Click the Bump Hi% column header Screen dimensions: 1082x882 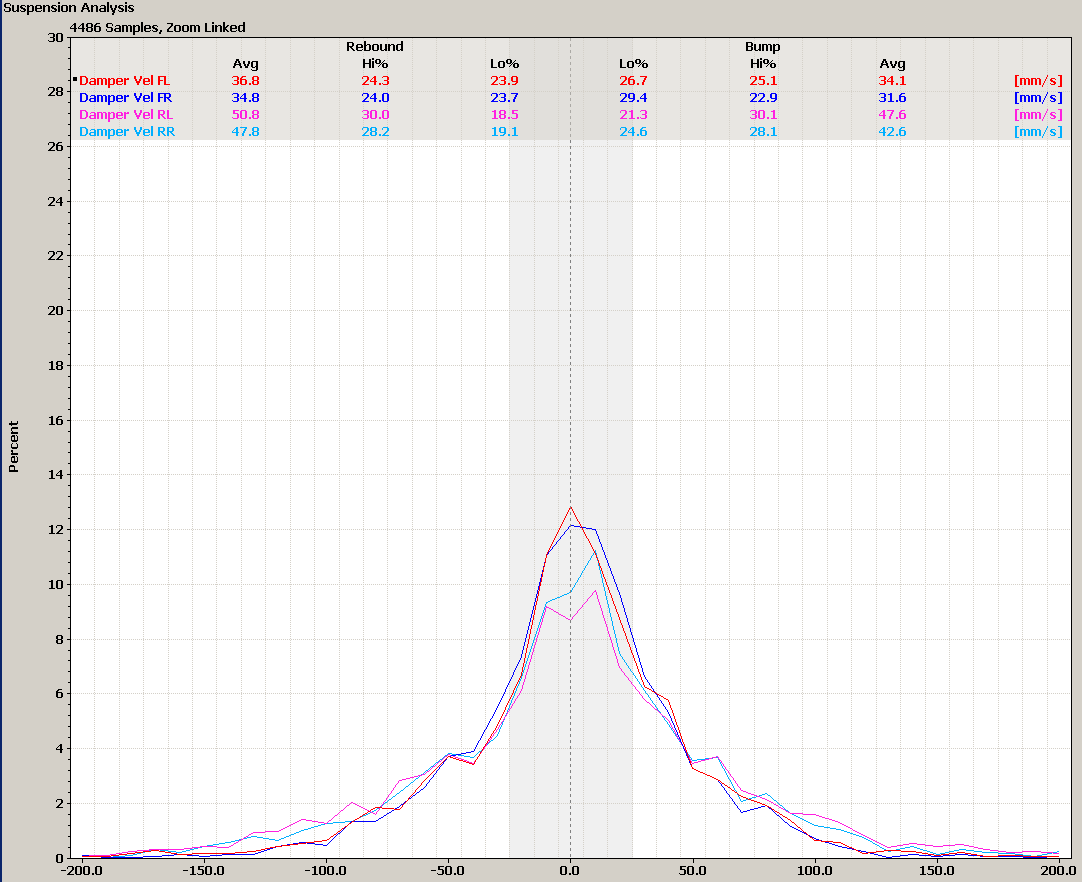tap(763, 64)
